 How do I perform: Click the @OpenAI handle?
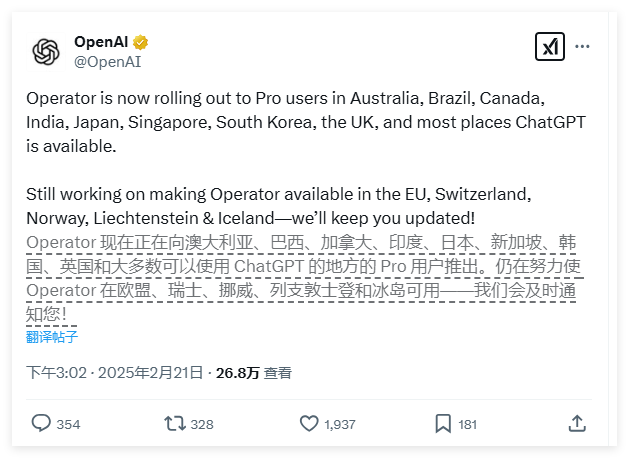(x=107, y=61)
